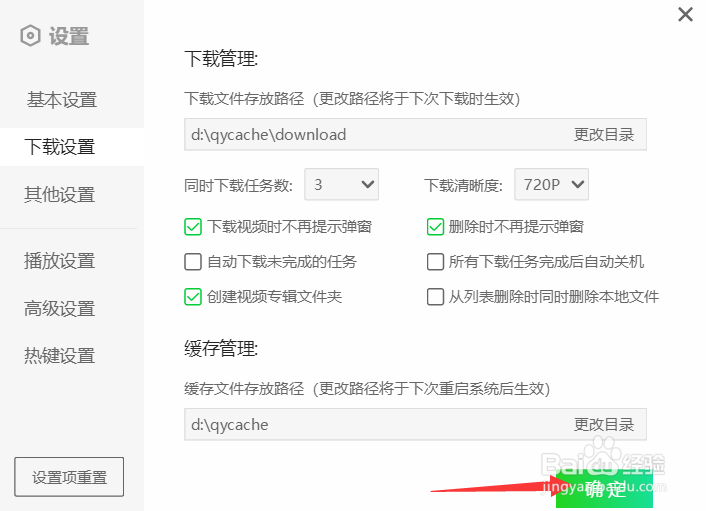Uncheck 删除时不再提示弹窗 option
This screenshot has width=706, height=511.
[x=435, y=226]
